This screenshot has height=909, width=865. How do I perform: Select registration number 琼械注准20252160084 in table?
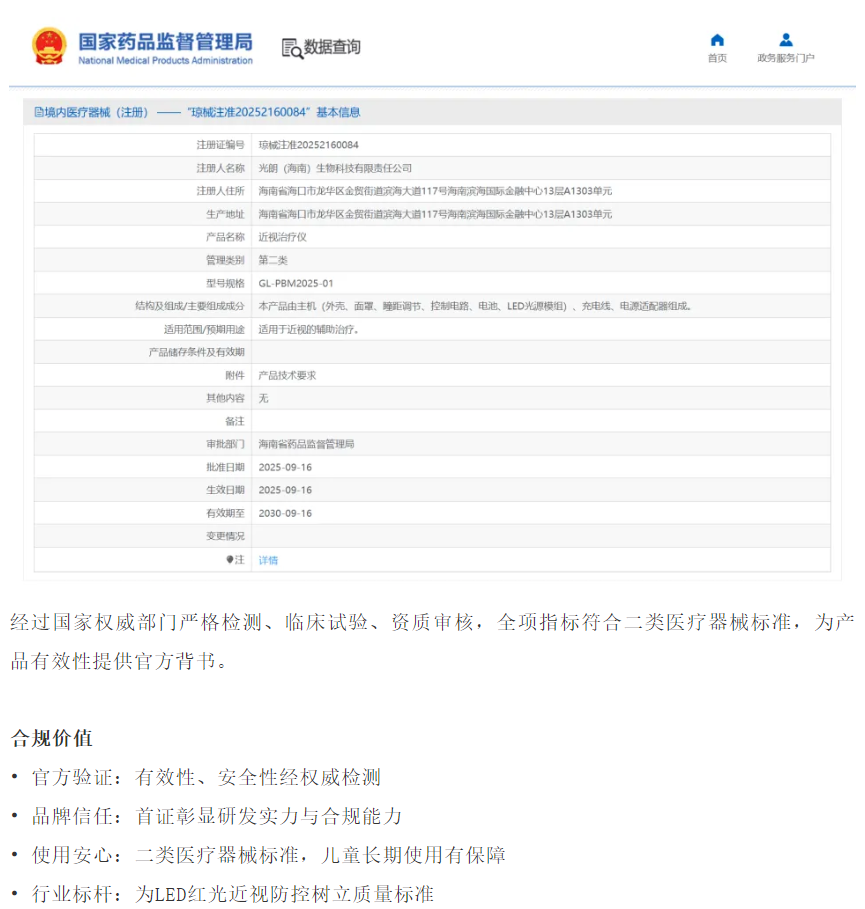click(308, 145)
